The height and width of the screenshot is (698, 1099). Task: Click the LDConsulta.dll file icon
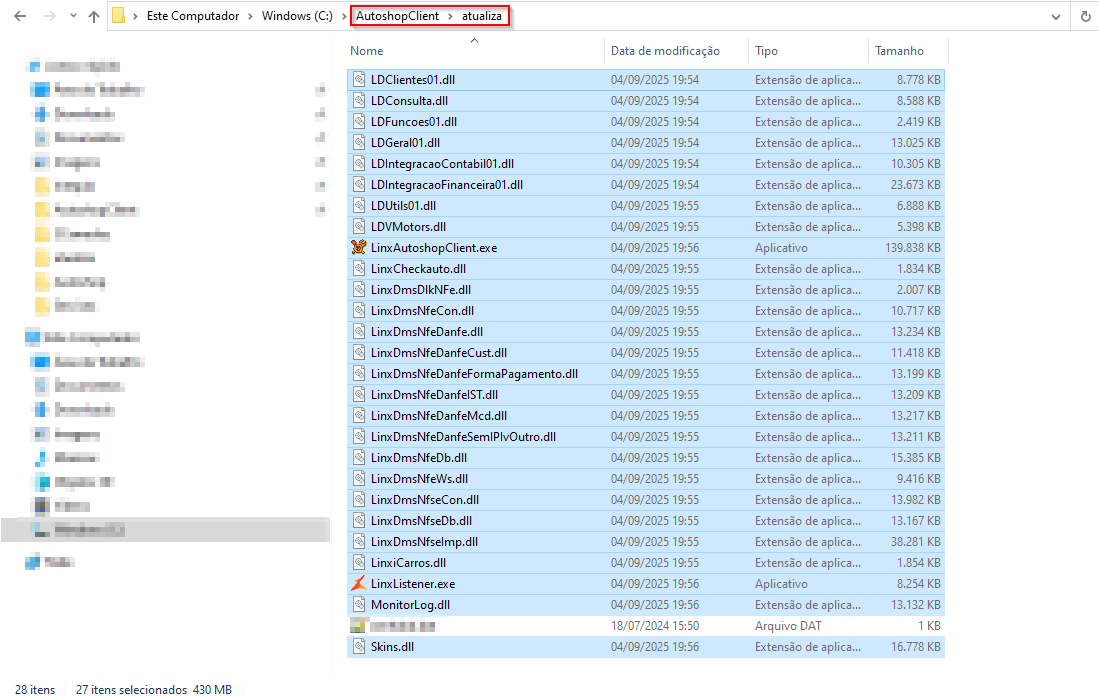point(359,100)
